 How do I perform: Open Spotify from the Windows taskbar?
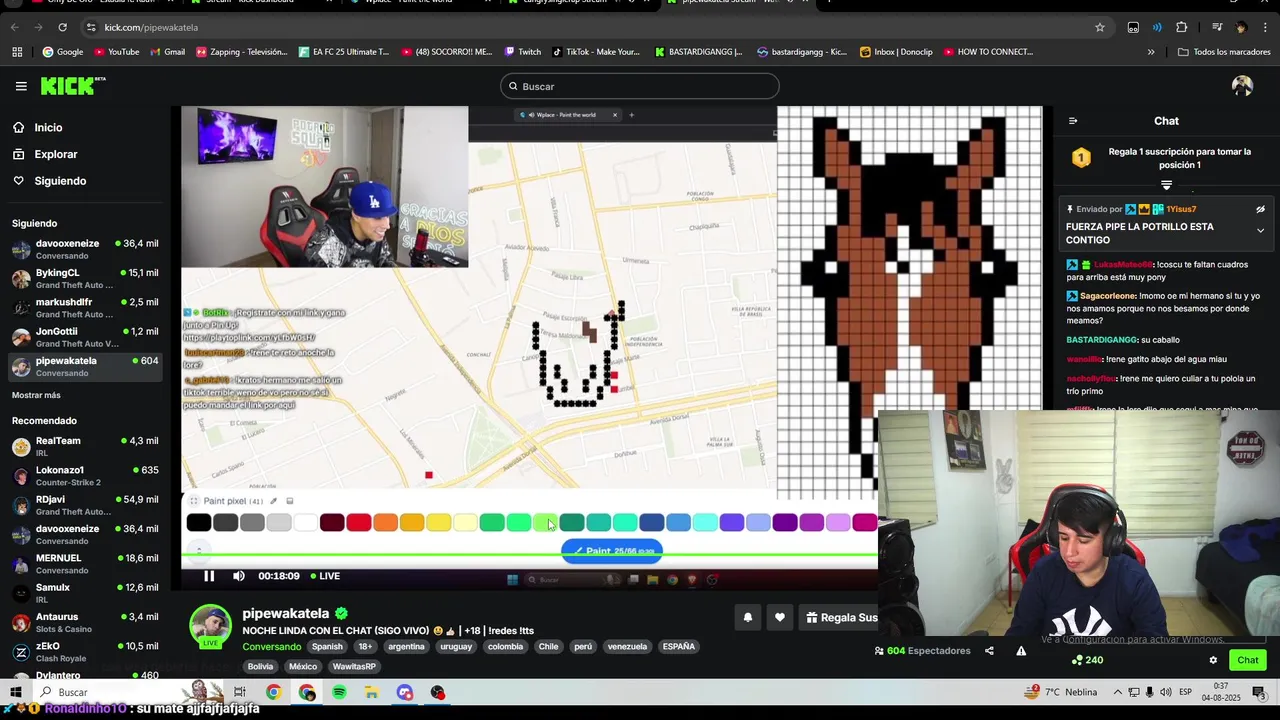coord(339,692)
